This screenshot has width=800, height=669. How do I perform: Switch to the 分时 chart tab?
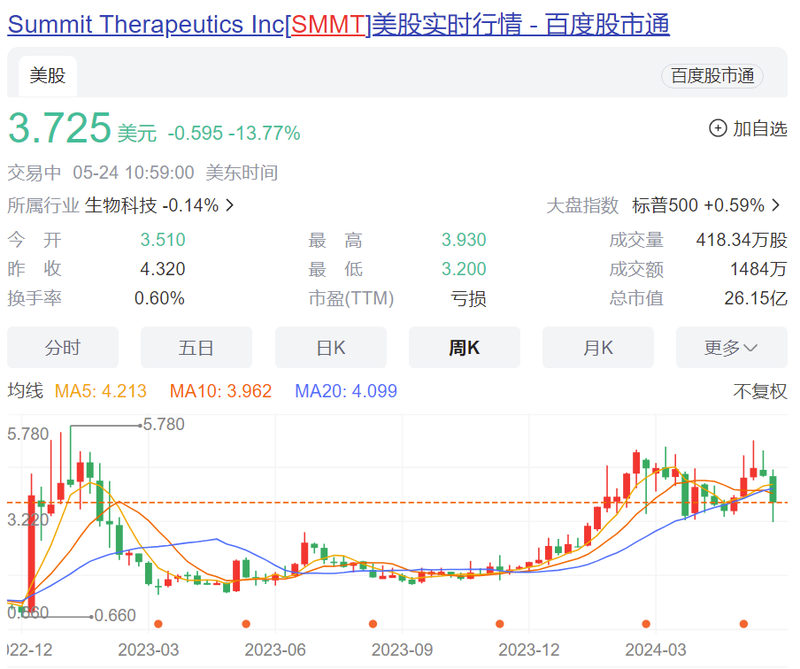(x=63, y=347)
